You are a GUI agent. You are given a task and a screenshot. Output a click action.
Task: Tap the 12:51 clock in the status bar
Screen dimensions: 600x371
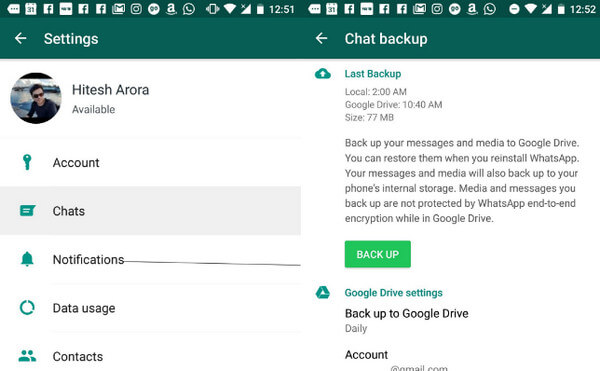tap(282, 9)
